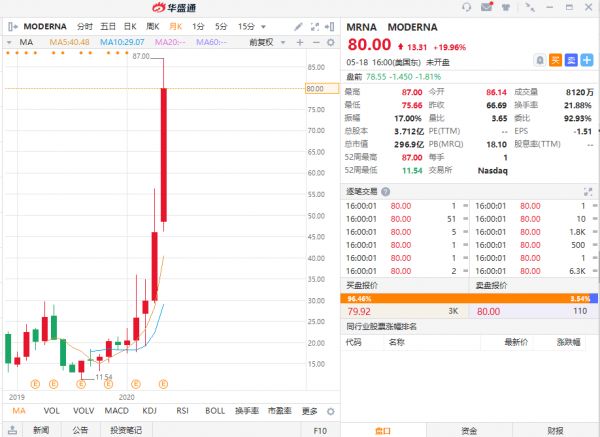
Task: Open chart indicator settings gear
Action: tap(329, 42)
